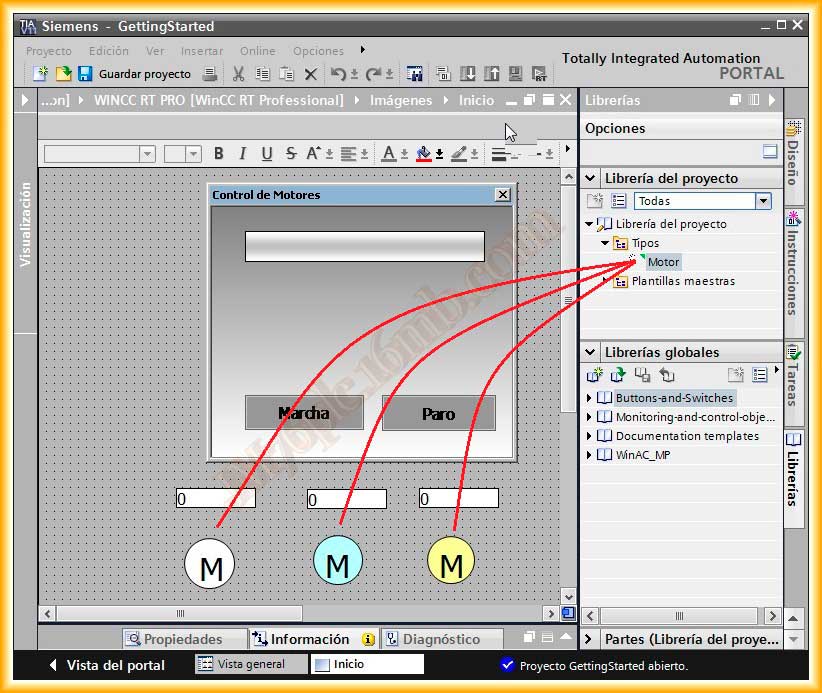Switch to the Propiedades tab
This screenshot has width=822, height=693.
pyautogui.click(x=182, y=639)
